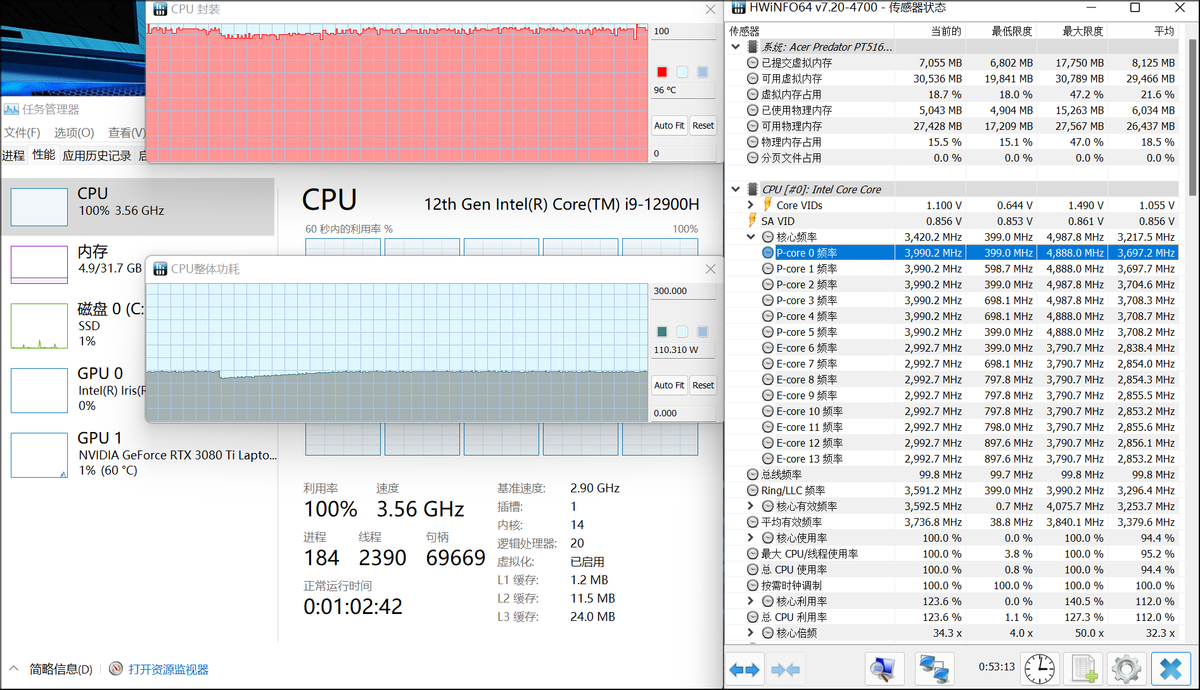The width and height of the screenshot is (1200, 690).
Task: Click dark teal swatch in CPU整体功耗 graph
Action: point(661,332)
